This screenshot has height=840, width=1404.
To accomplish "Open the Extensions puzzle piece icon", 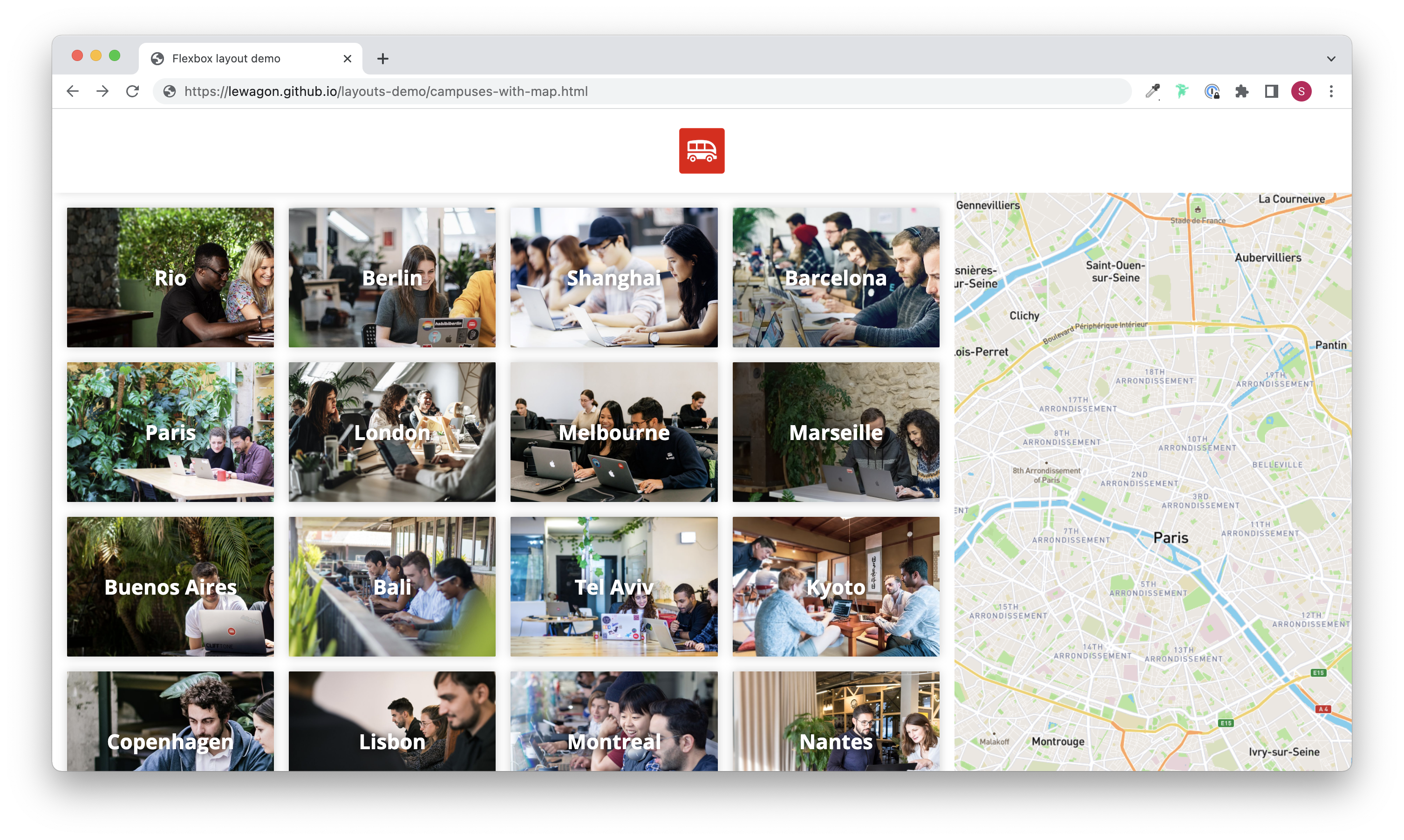I will [1241, 91].
